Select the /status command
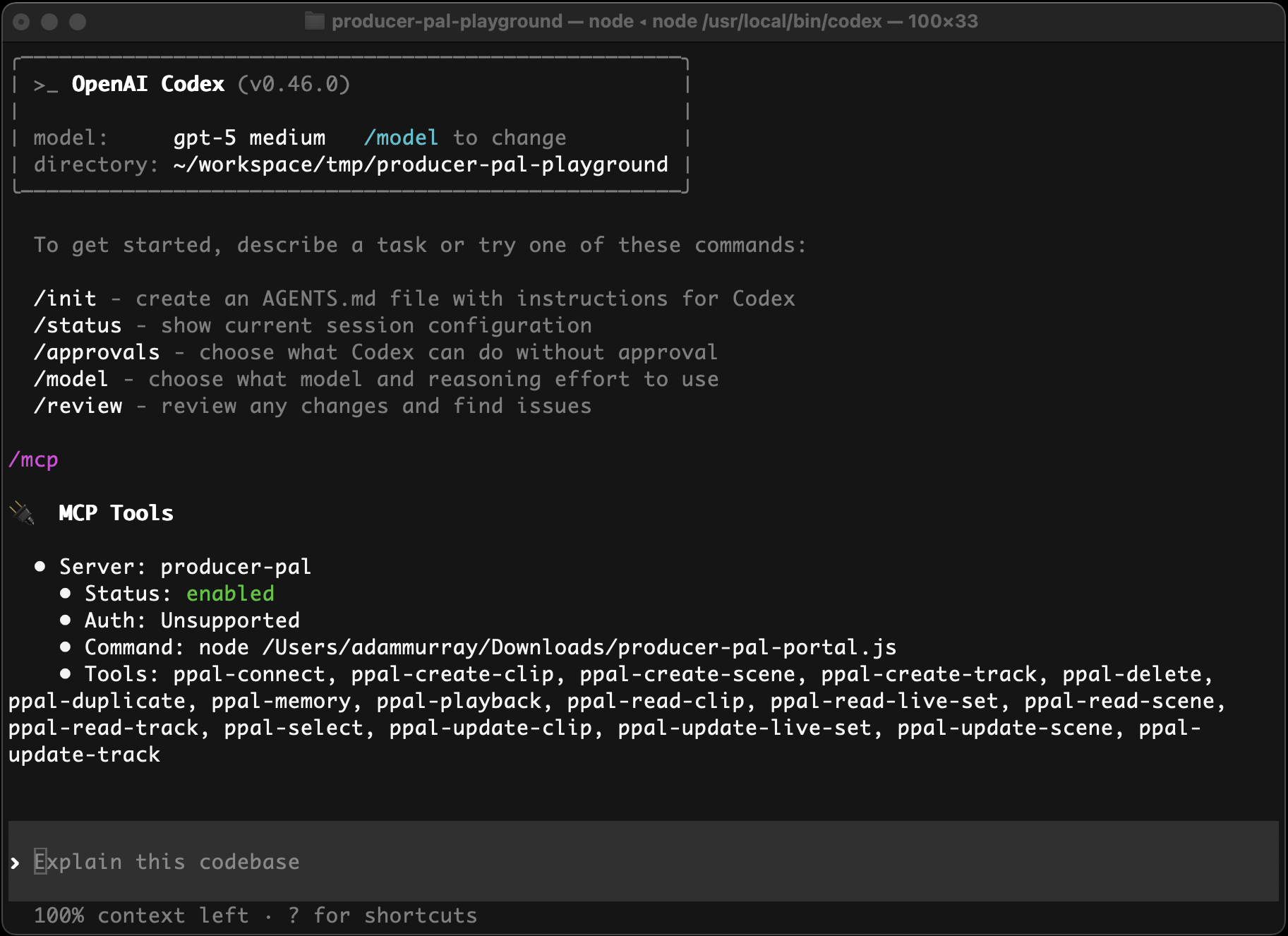 [79, 325]
